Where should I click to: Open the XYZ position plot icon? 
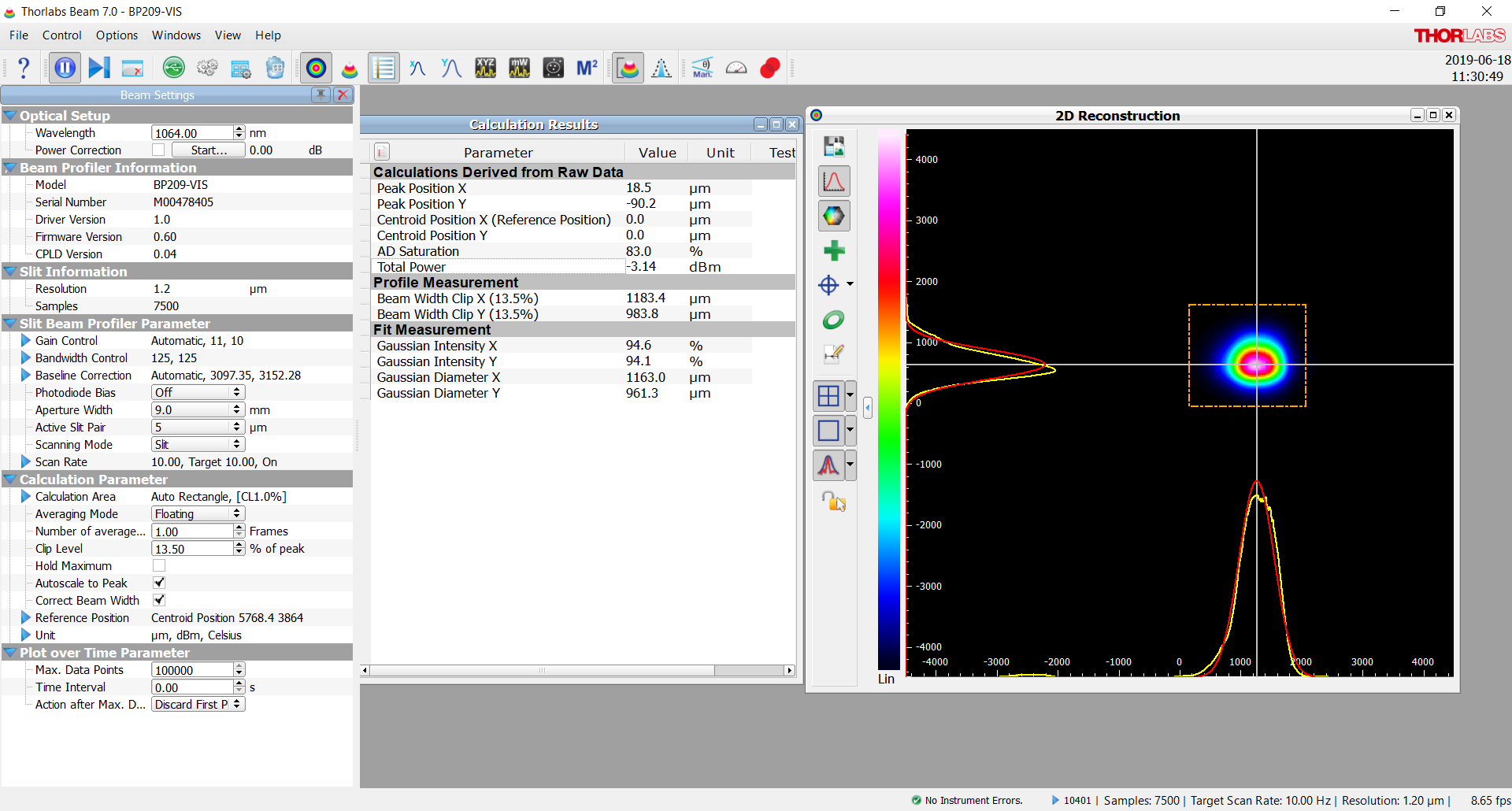click(486, 69)
